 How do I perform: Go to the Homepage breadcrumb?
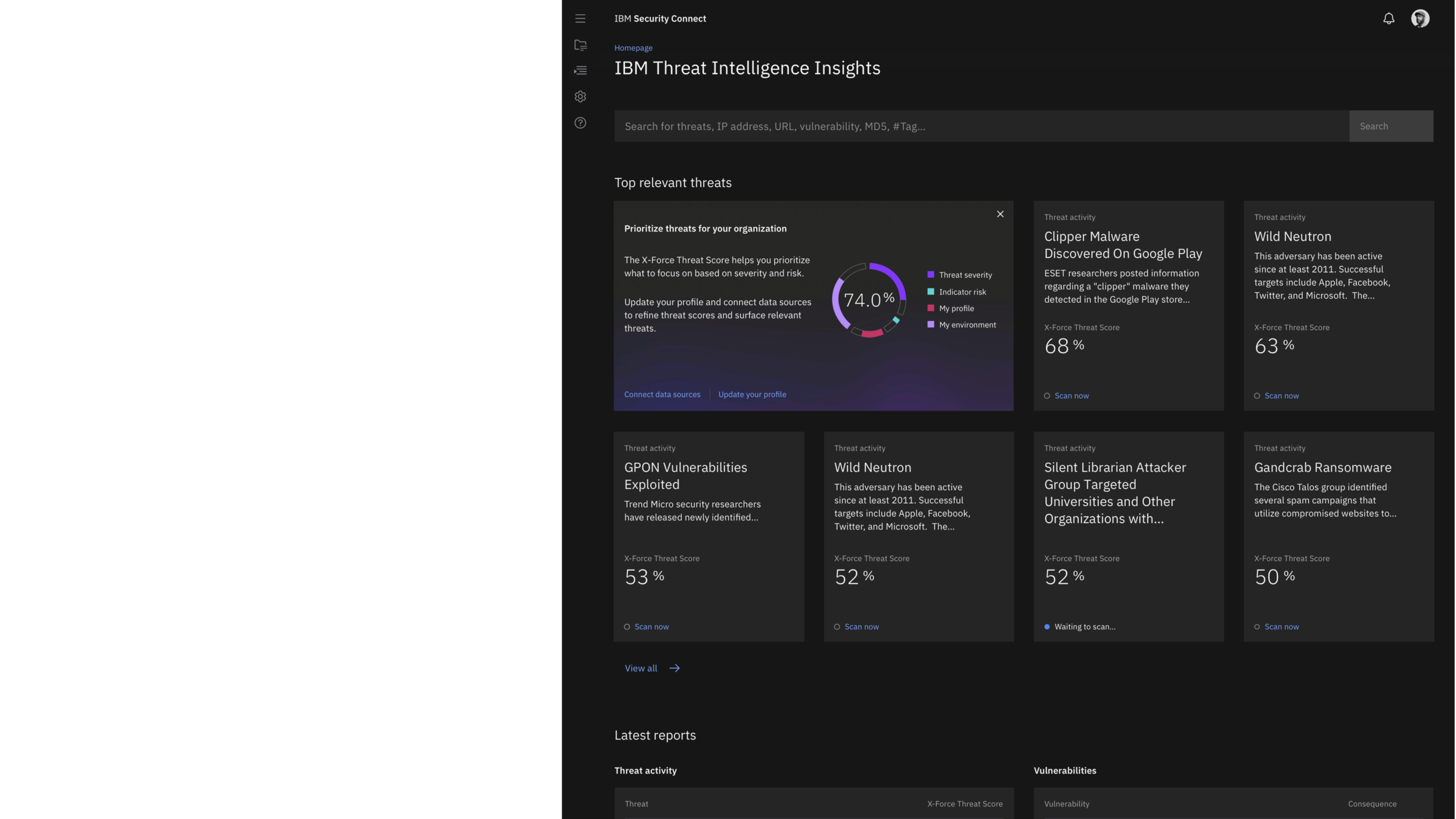pyautogui.click(x=633, y=48)
